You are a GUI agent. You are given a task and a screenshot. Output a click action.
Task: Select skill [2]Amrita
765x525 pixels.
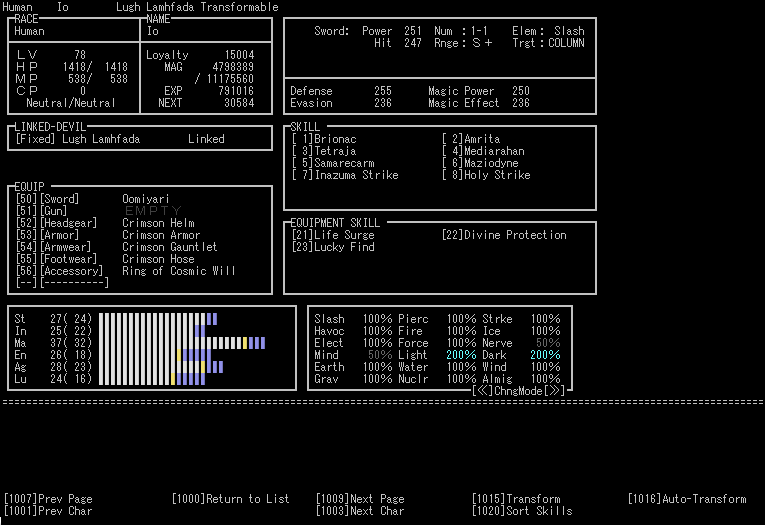click(x=471, y=139)
